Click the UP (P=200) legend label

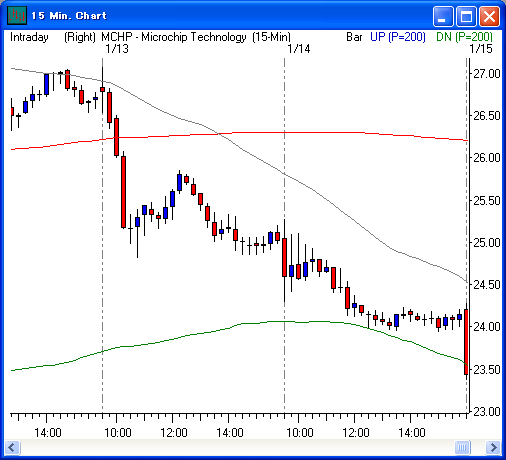pyautogui.click(x=398, y=37)
